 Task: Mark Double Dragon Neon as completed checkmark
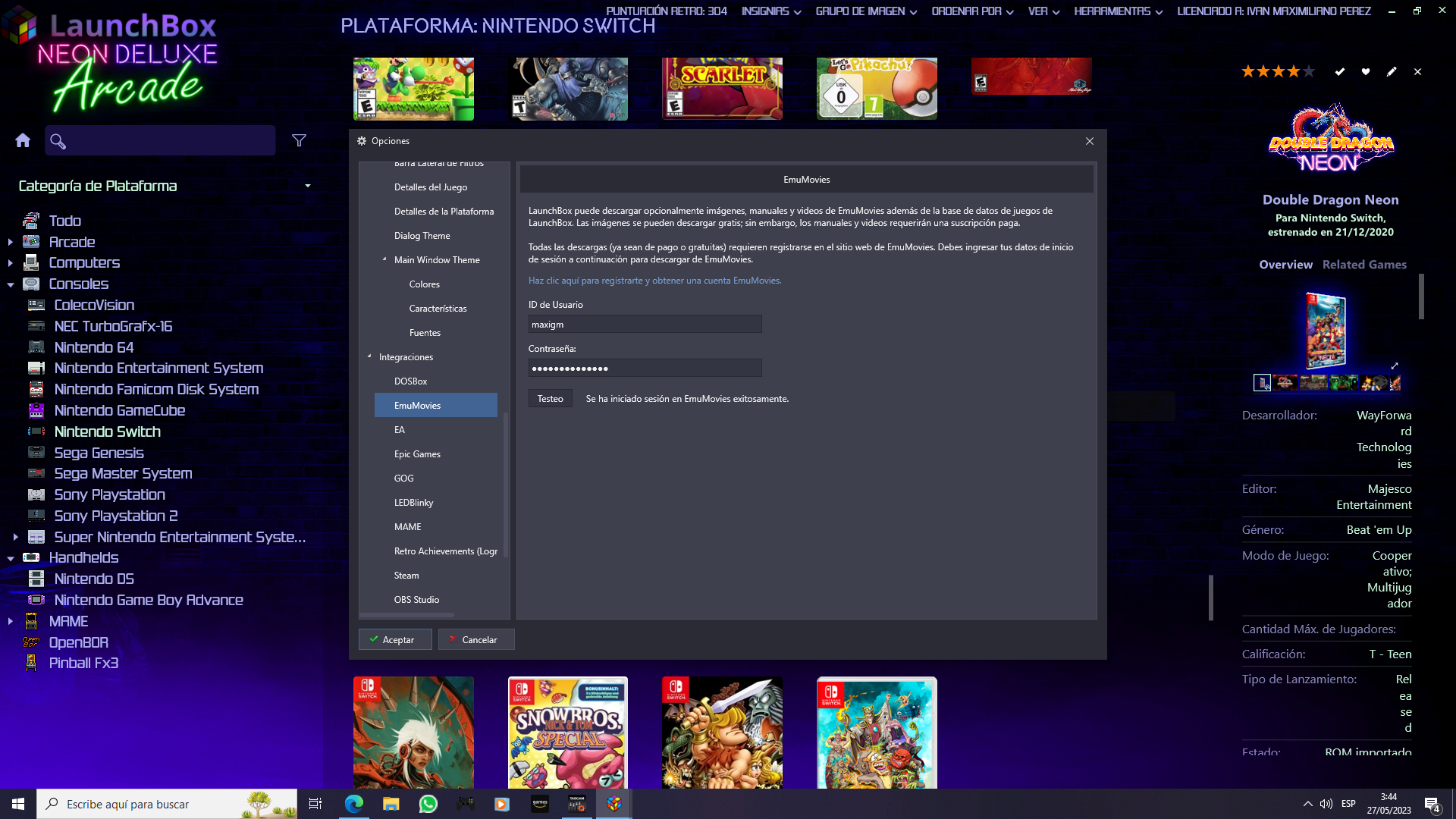coord(1340,71)
